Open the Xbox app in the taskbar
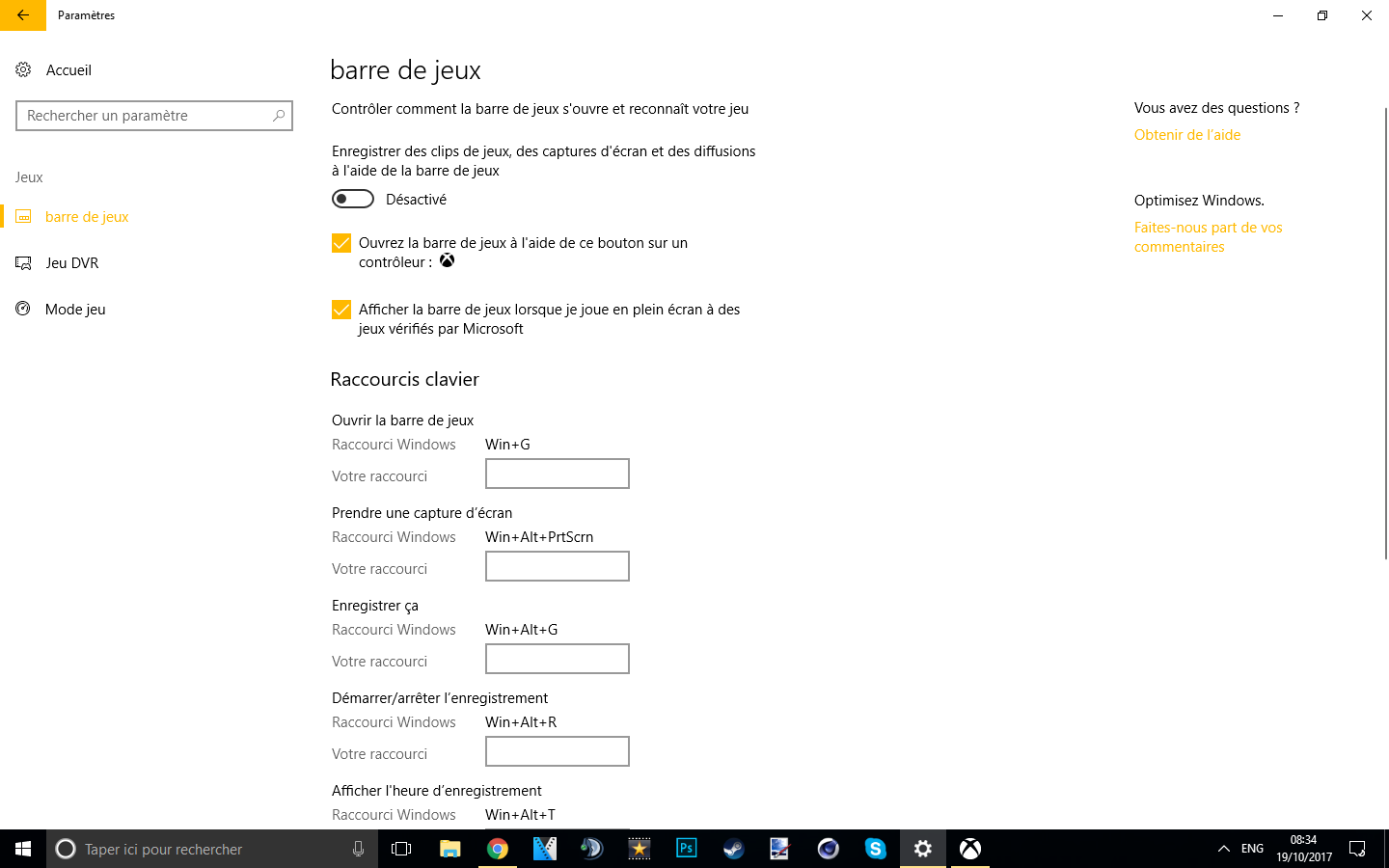Image resolution: width=1389 pixels, height=868 pixels. [970, 849]
